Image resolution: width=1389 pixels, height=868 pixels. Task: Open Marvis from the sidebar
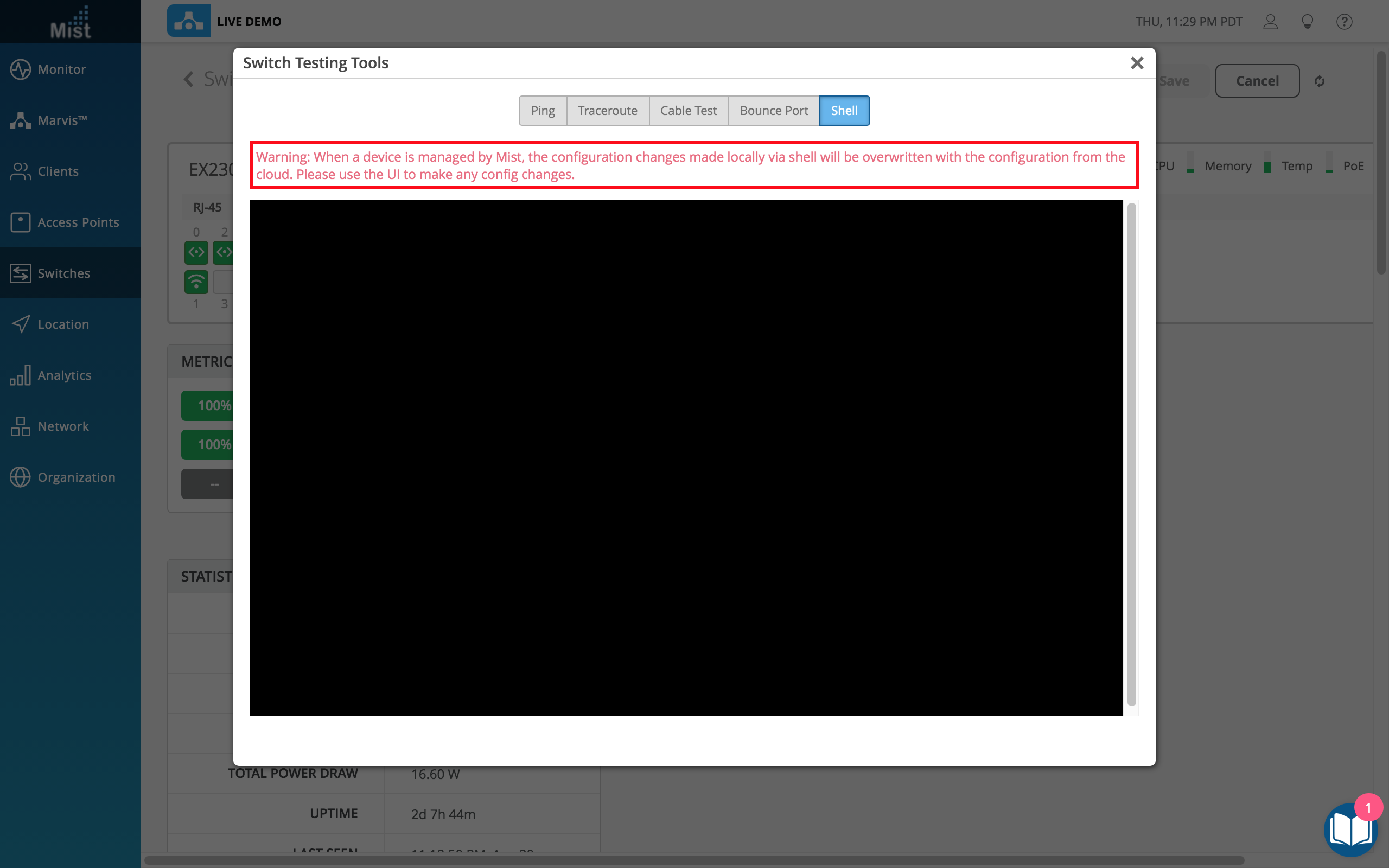61,120
